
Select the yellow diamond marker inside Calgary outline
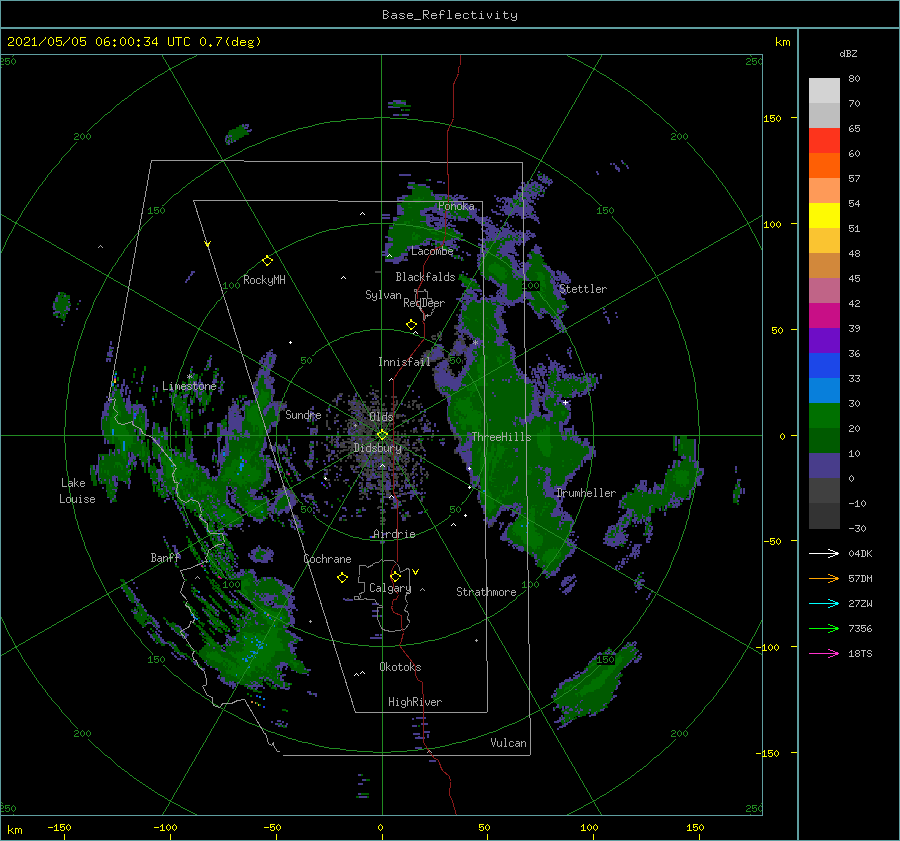click(x=395, y=576)
